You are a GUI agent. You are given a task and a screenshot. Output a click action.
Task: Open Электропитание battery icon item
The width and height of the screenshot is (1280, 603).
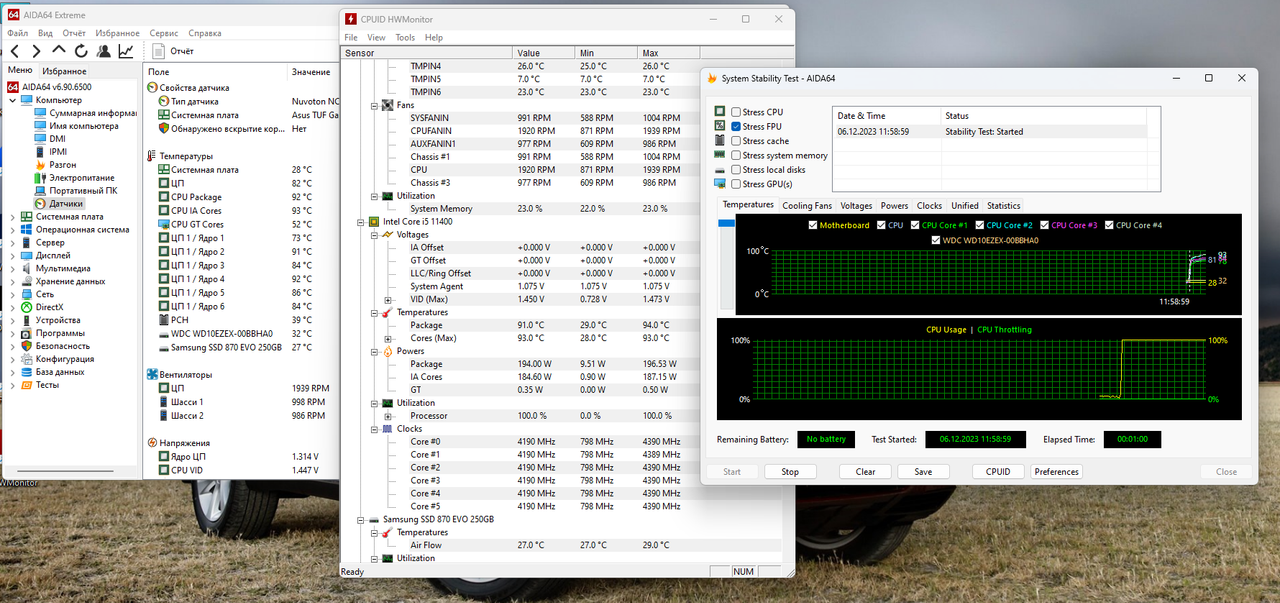41,178
